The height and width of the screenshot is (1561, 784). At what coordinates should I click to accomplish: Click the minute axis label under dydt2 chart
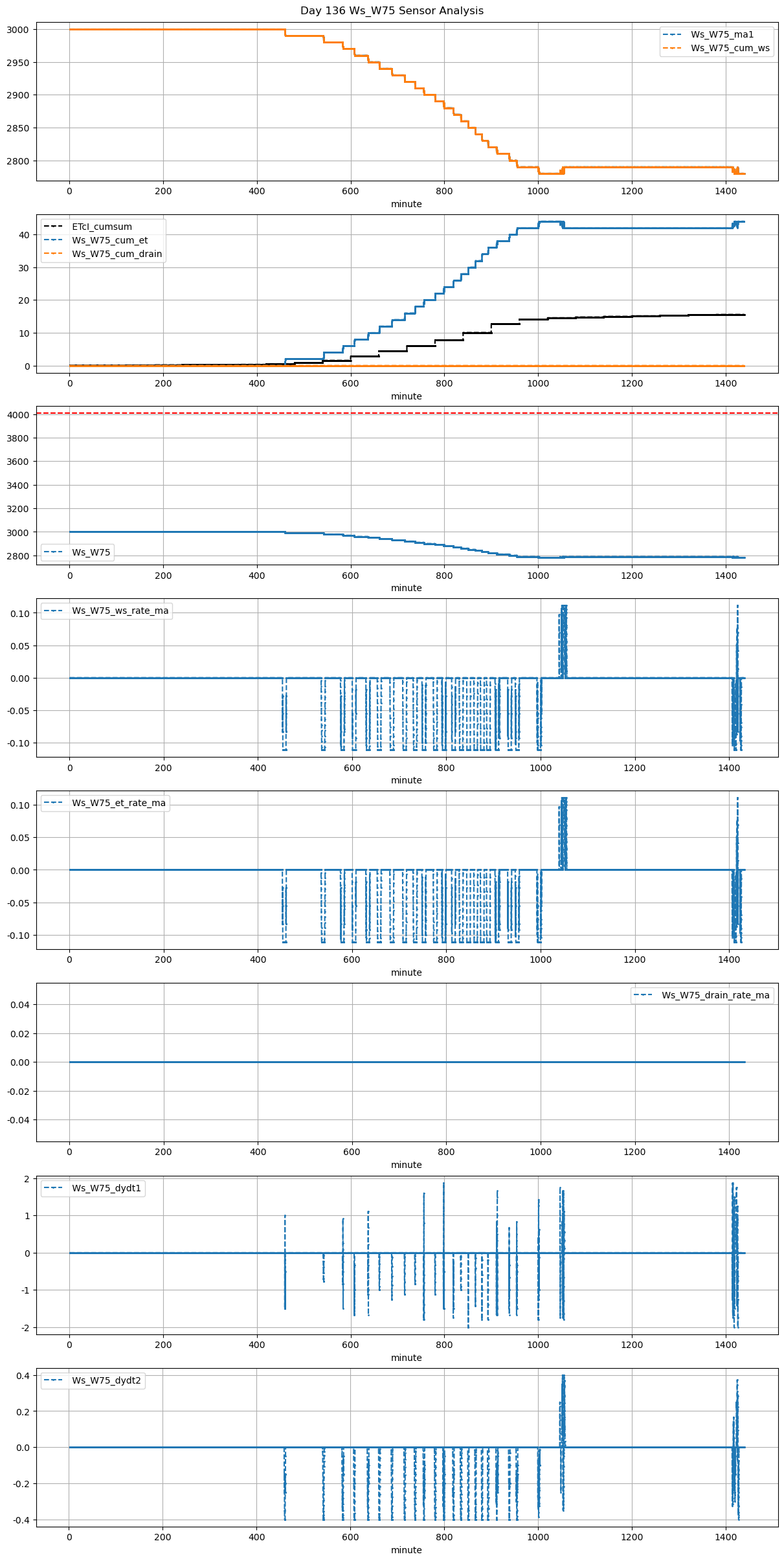(x=406, y=1550)
